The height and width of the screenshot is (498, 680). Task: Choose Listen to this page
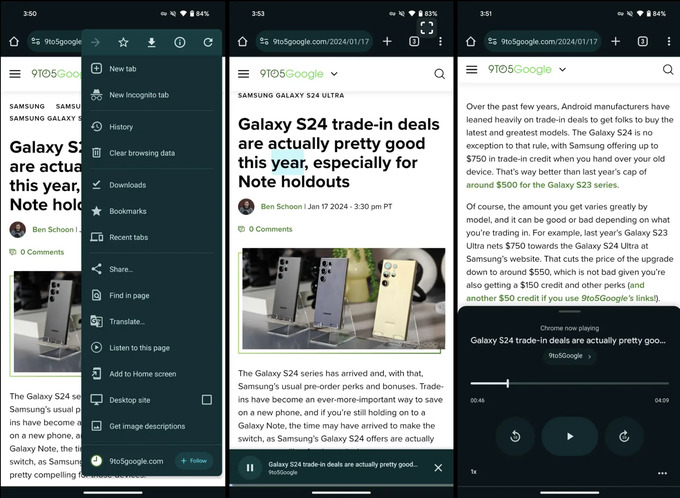click(139, 347)
